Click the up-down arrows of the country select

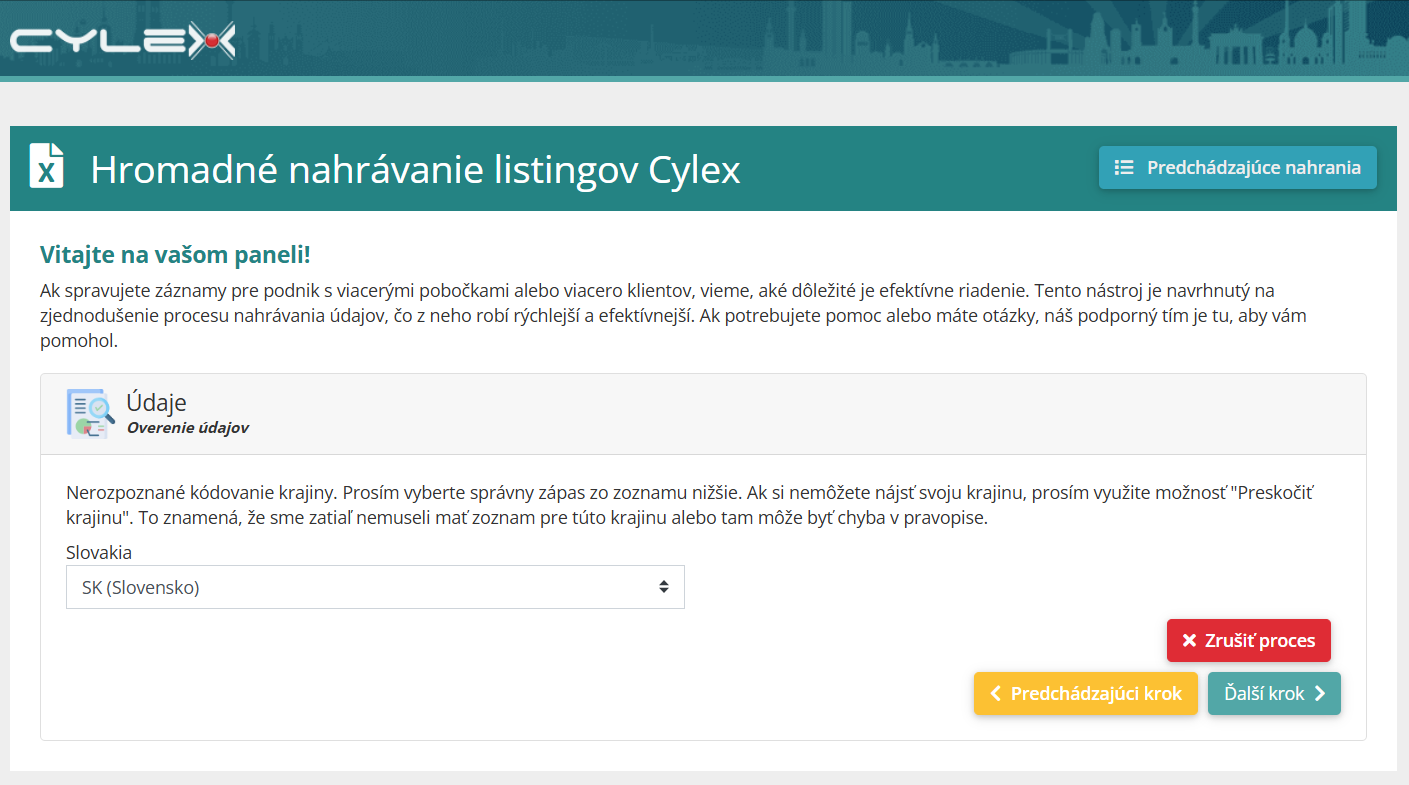pos(663,587)
